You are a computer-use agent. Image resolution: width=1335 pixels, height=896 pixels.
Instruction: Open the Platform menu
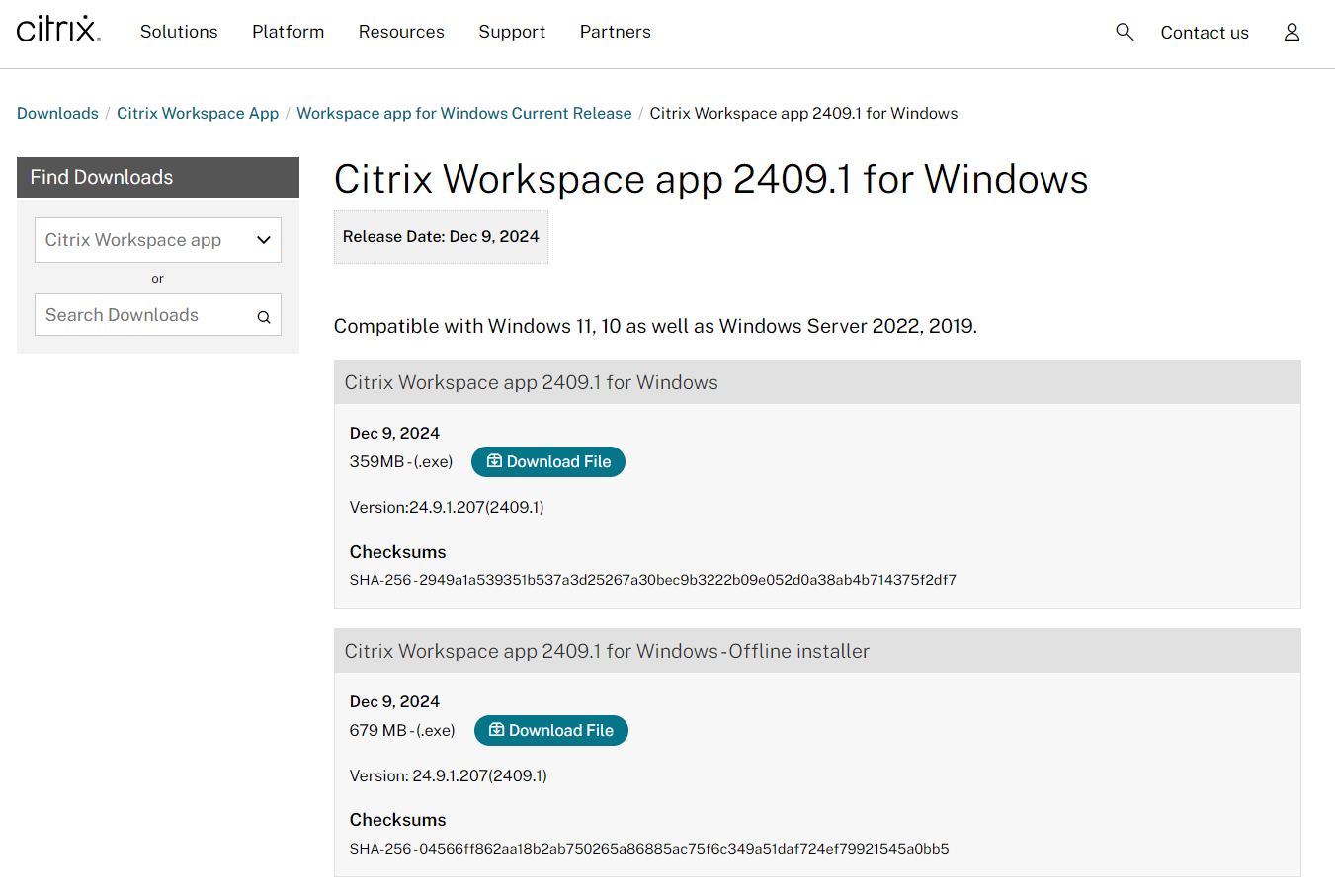click(288, 32)
